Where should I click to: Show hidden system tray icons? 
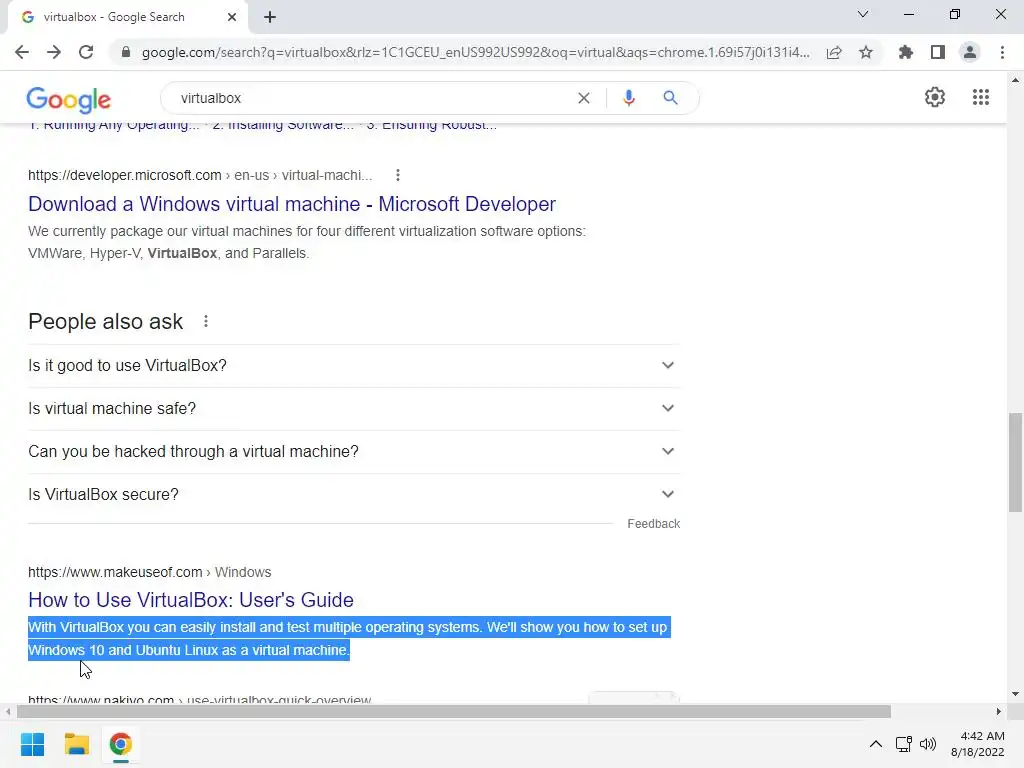876,744
